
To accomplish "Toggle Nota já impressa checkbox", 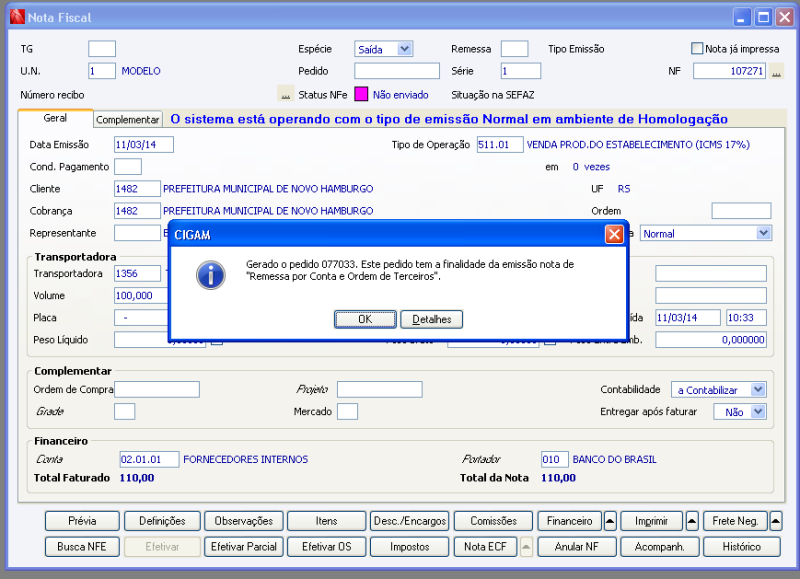I will (x=696, y=48).
